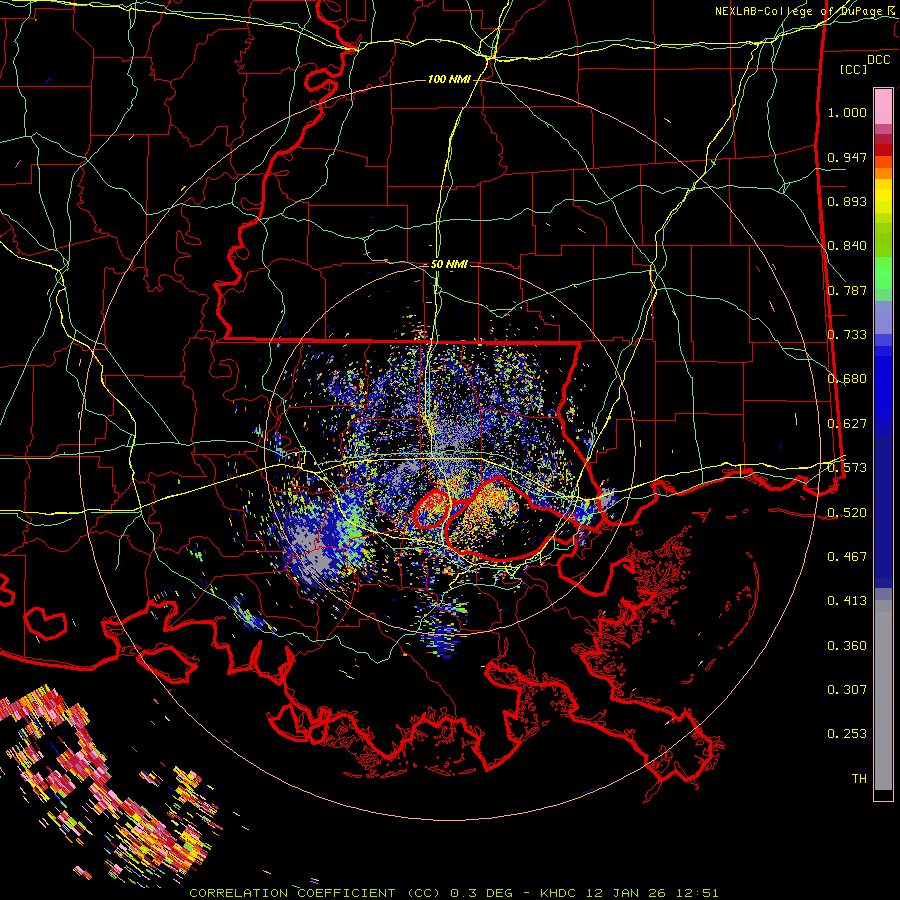Image resolution: width=900 pixels, height=900 pixels.
Task: Click the 0.253 legend value
Action: click(847, 734)
